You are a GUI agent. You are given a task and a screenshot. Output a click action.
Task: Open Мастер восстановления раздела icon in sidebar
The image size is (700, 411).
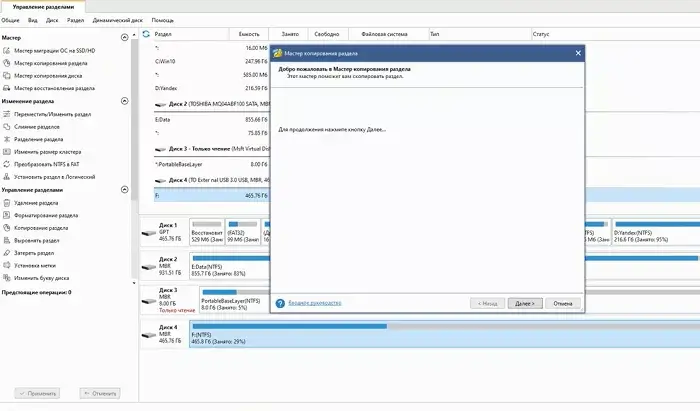pyautogui.click(x=7, y=88)
